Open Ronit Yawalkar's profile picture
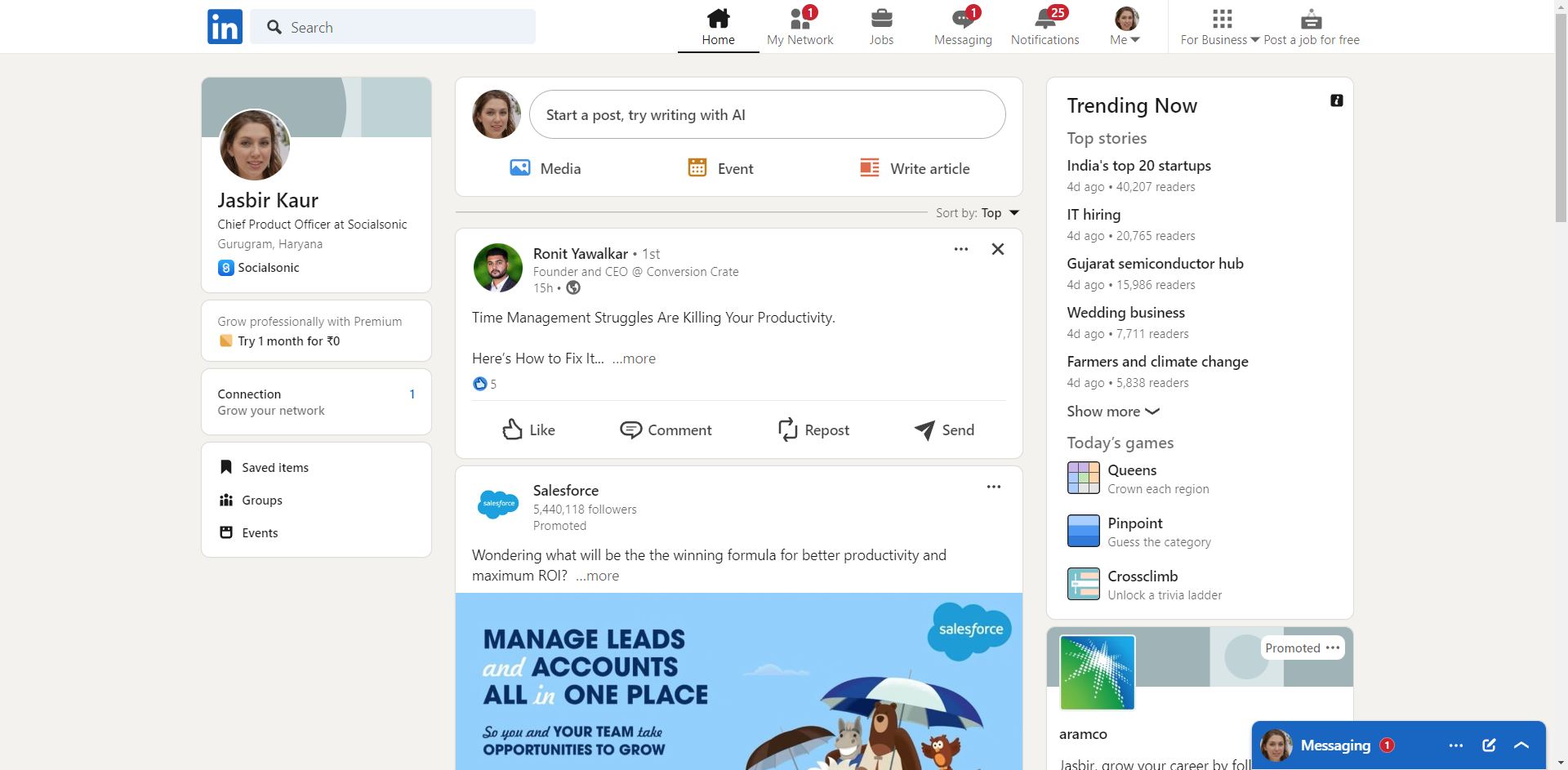The image size is (1568, 770). pyautogui.click(x=497, y=267)
